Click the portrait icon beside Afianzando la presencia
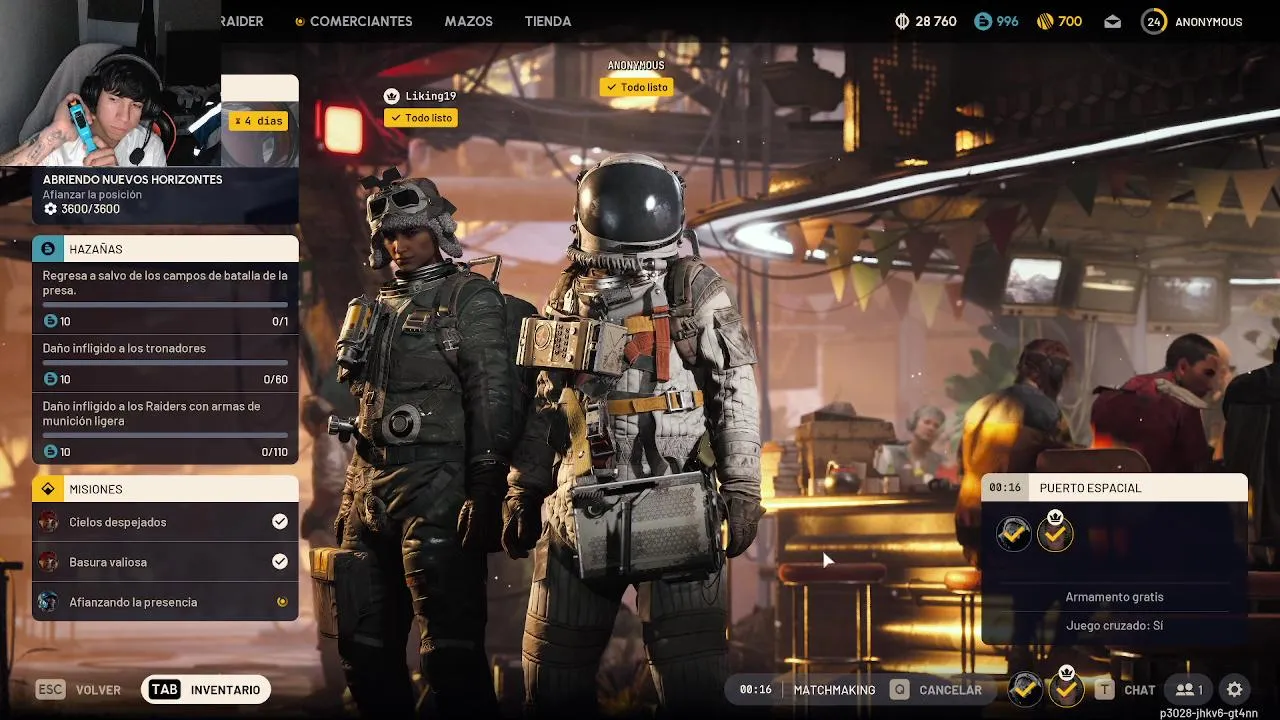1280x720 pixels. pos(48,602)
